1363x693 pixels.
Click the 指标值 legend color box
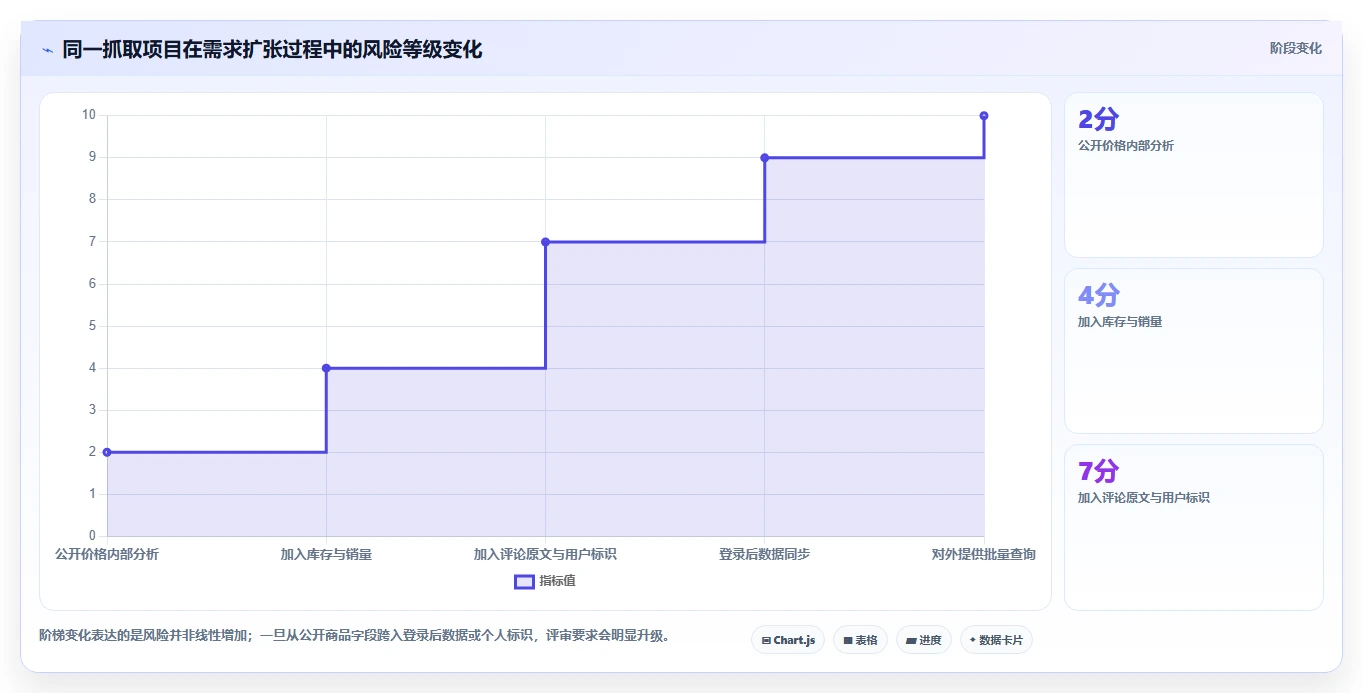524,581
